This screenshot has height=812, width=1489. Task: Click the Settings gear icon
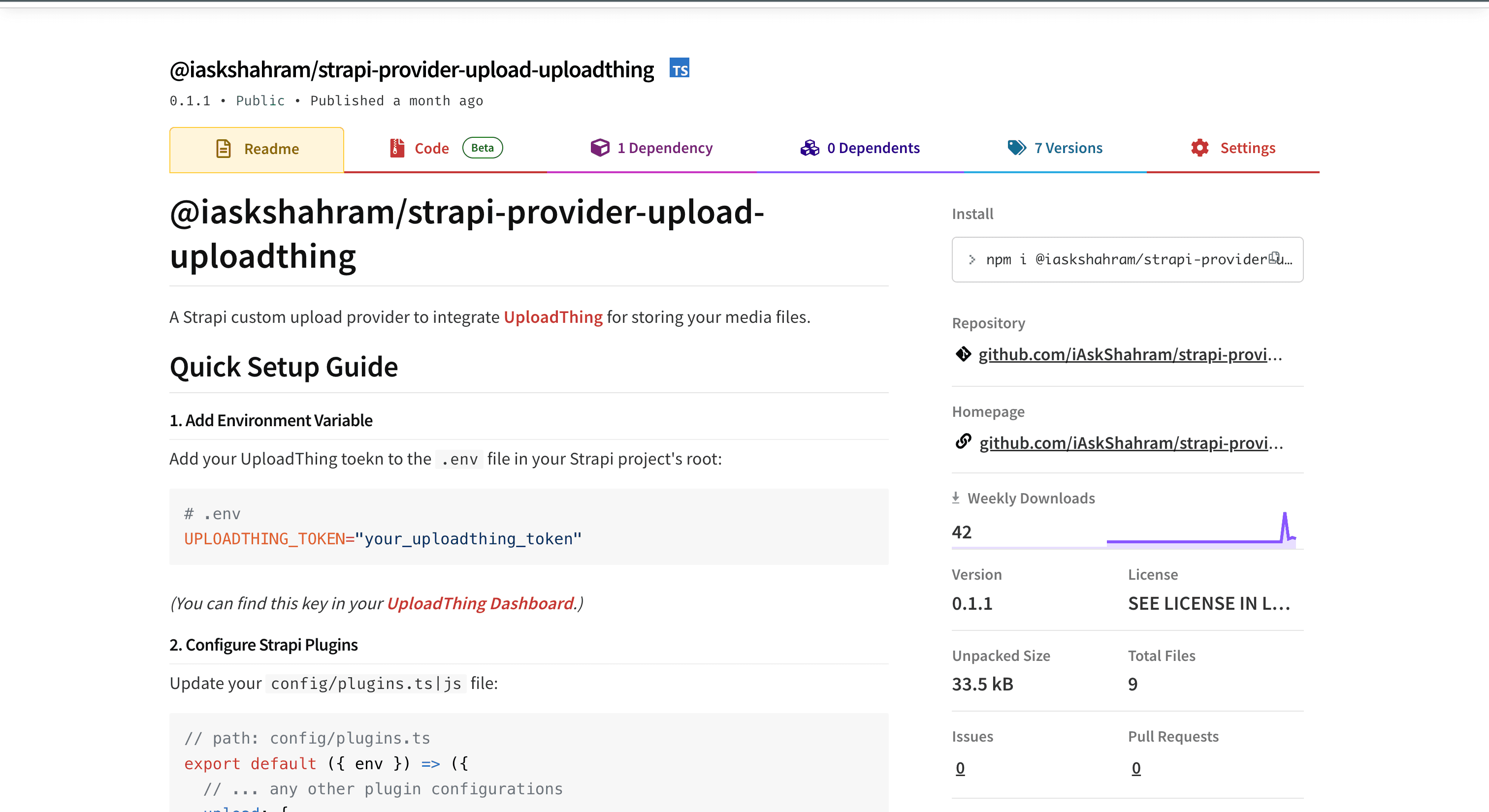click(1200, 148)
